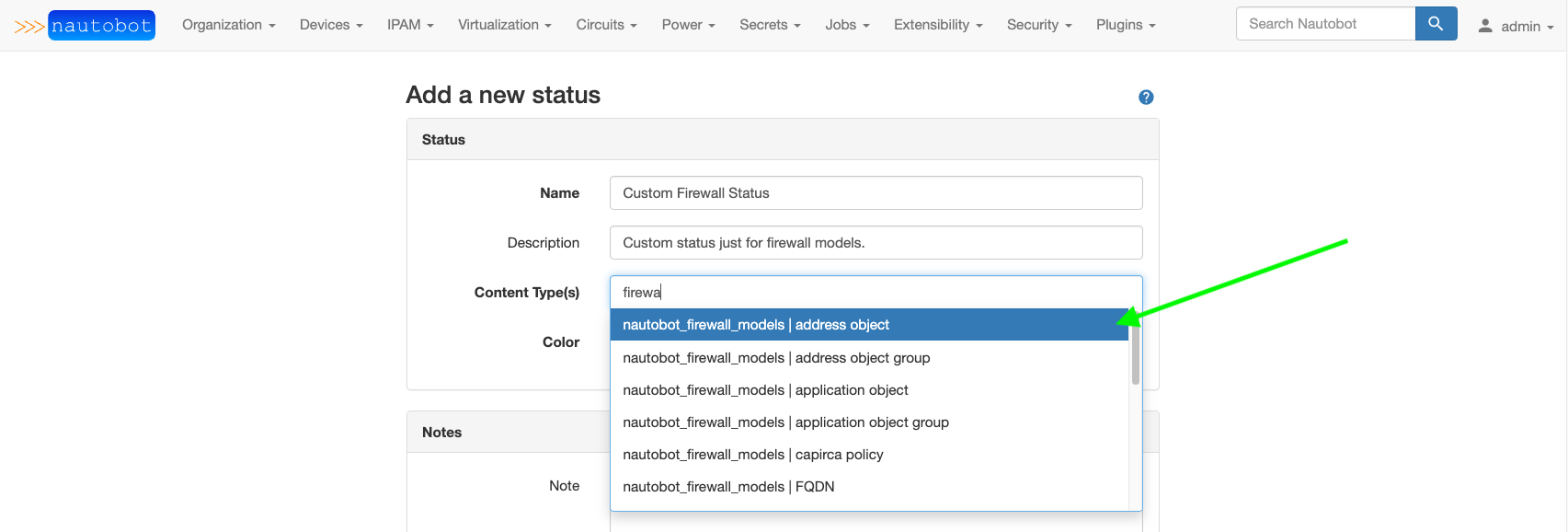This screenshot has height=532, width=1568.
Task: Expand the Security dropdown menu
Action: tap(1039, 25)
